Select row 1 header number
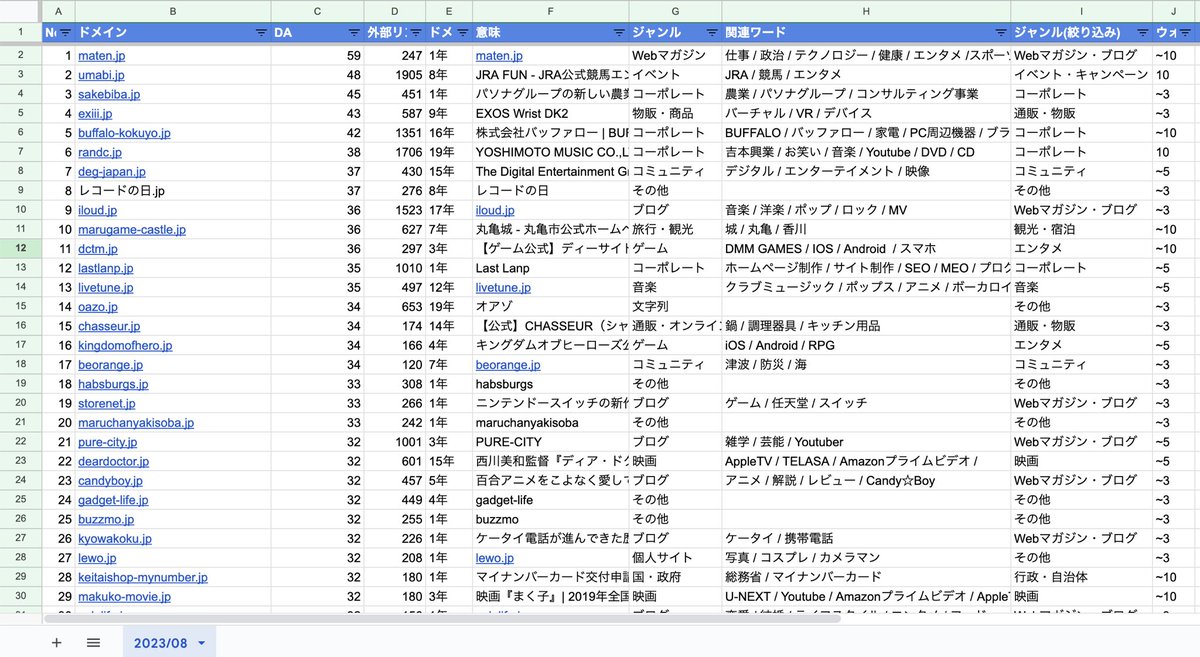The image size is (1200, 657). point(21,32)
